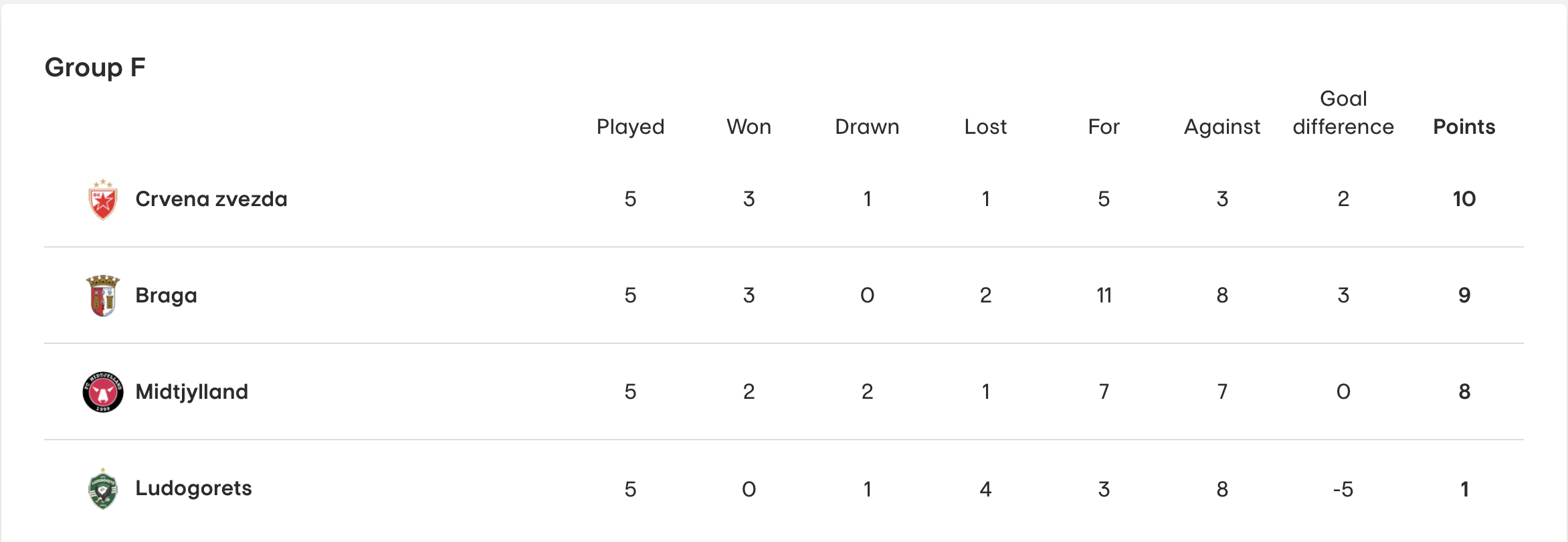Click the Group F heading

click(x=95, y=68)
